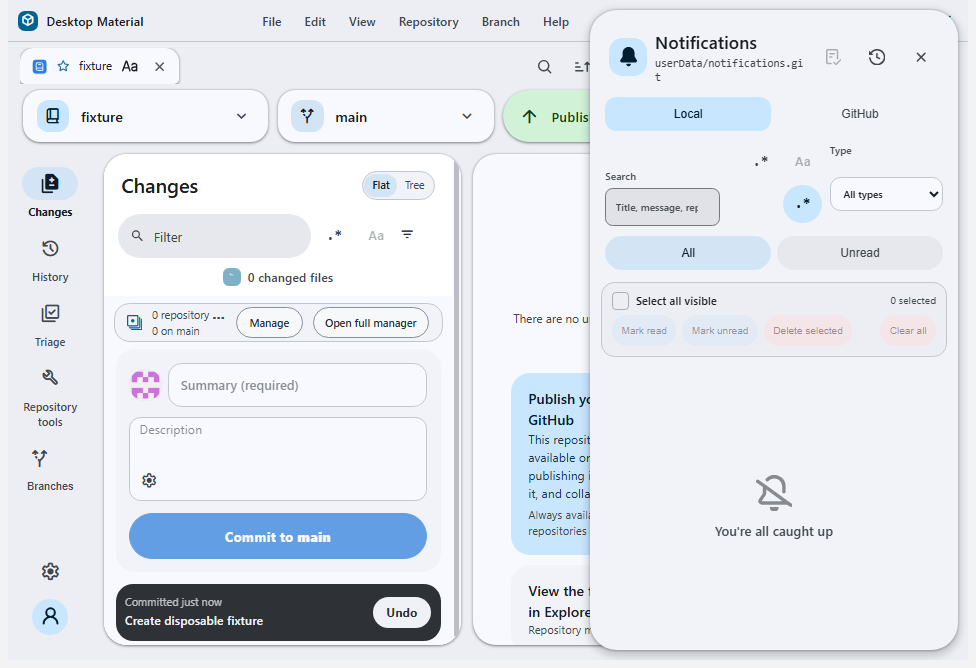The height and width of the screenshot is (668, 976).
Task: Open Repository tools in sidebar
Action: (x=50, y=398)
